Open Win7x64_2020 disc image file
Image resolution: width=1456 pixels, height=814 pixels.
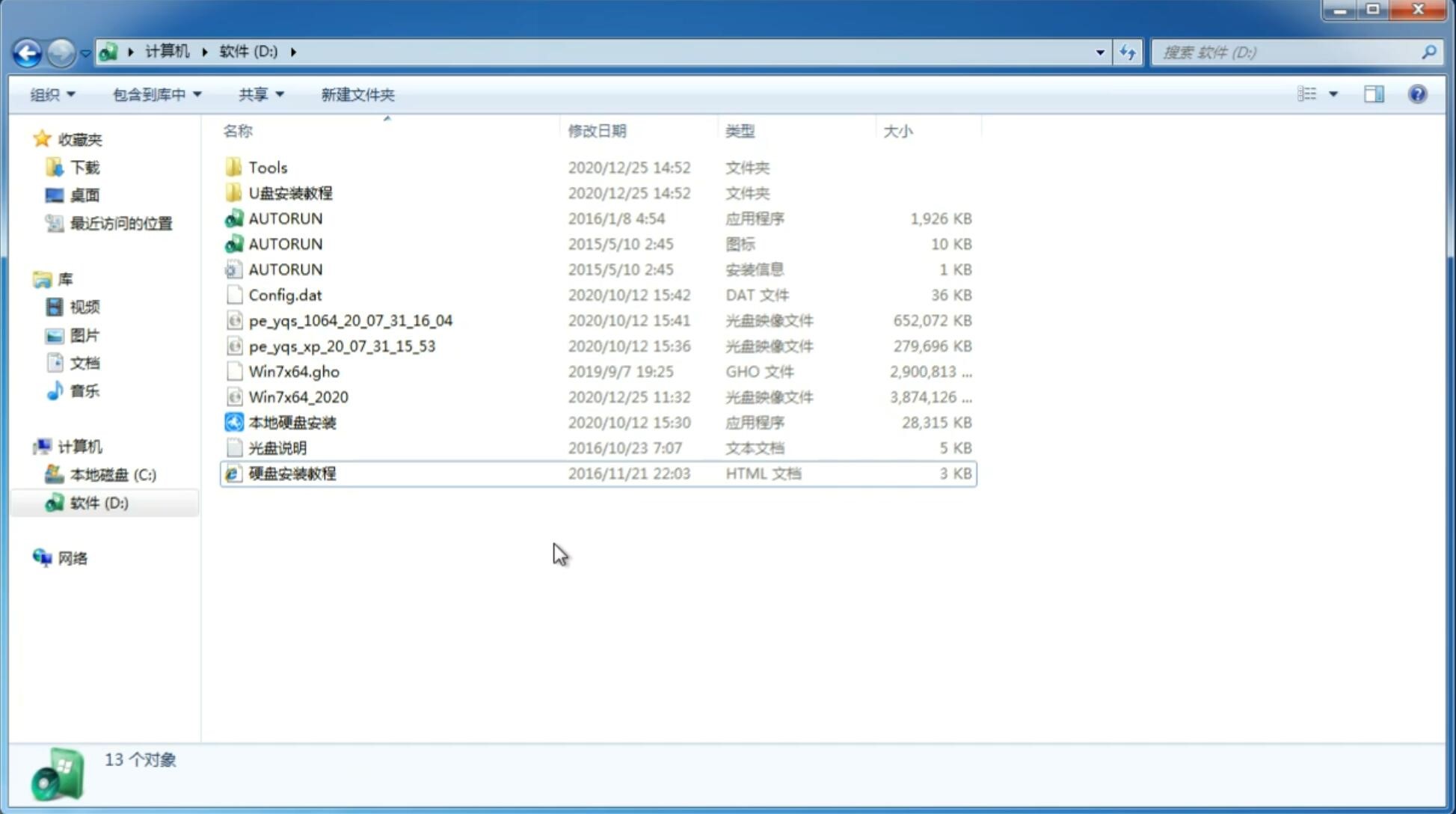click(298, 396)
